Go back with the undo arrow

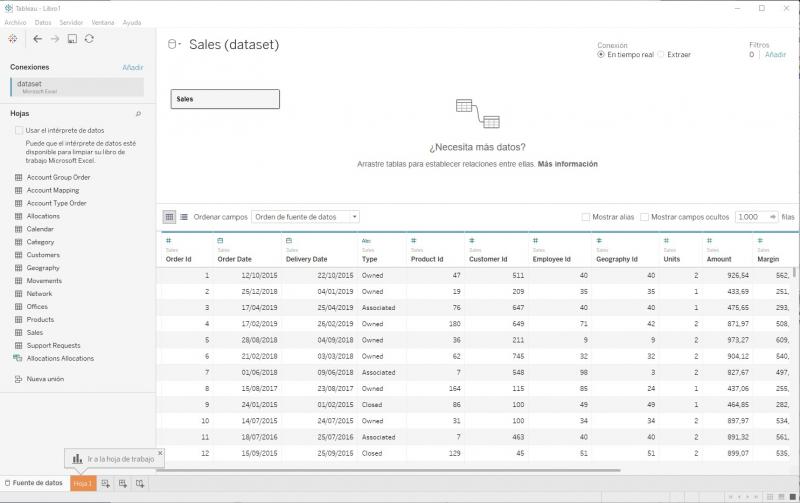click(x=37, y=39)
